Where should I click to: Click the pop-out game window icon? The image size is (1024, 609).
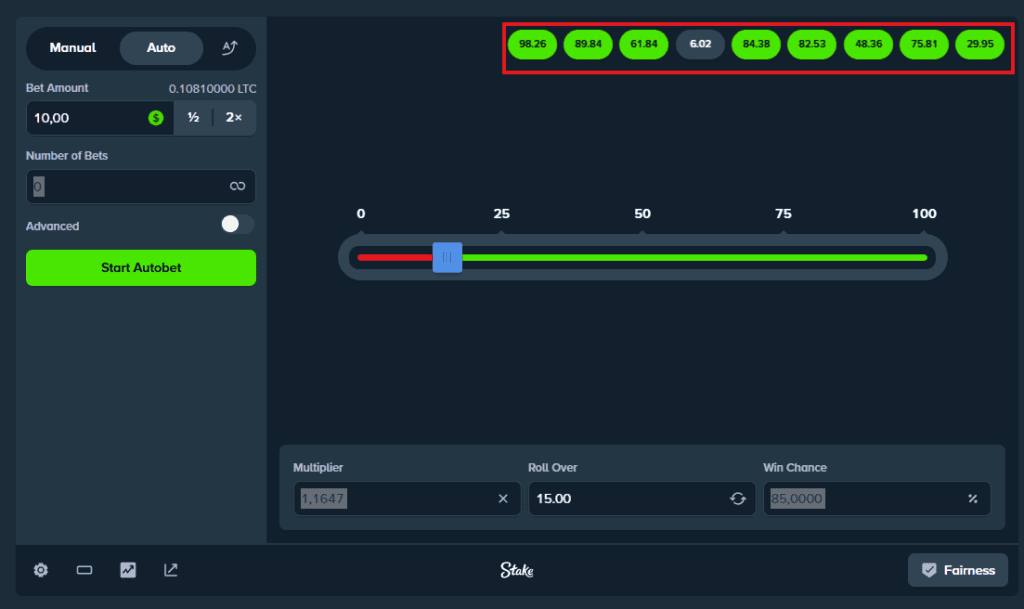(x=171, y=570)
